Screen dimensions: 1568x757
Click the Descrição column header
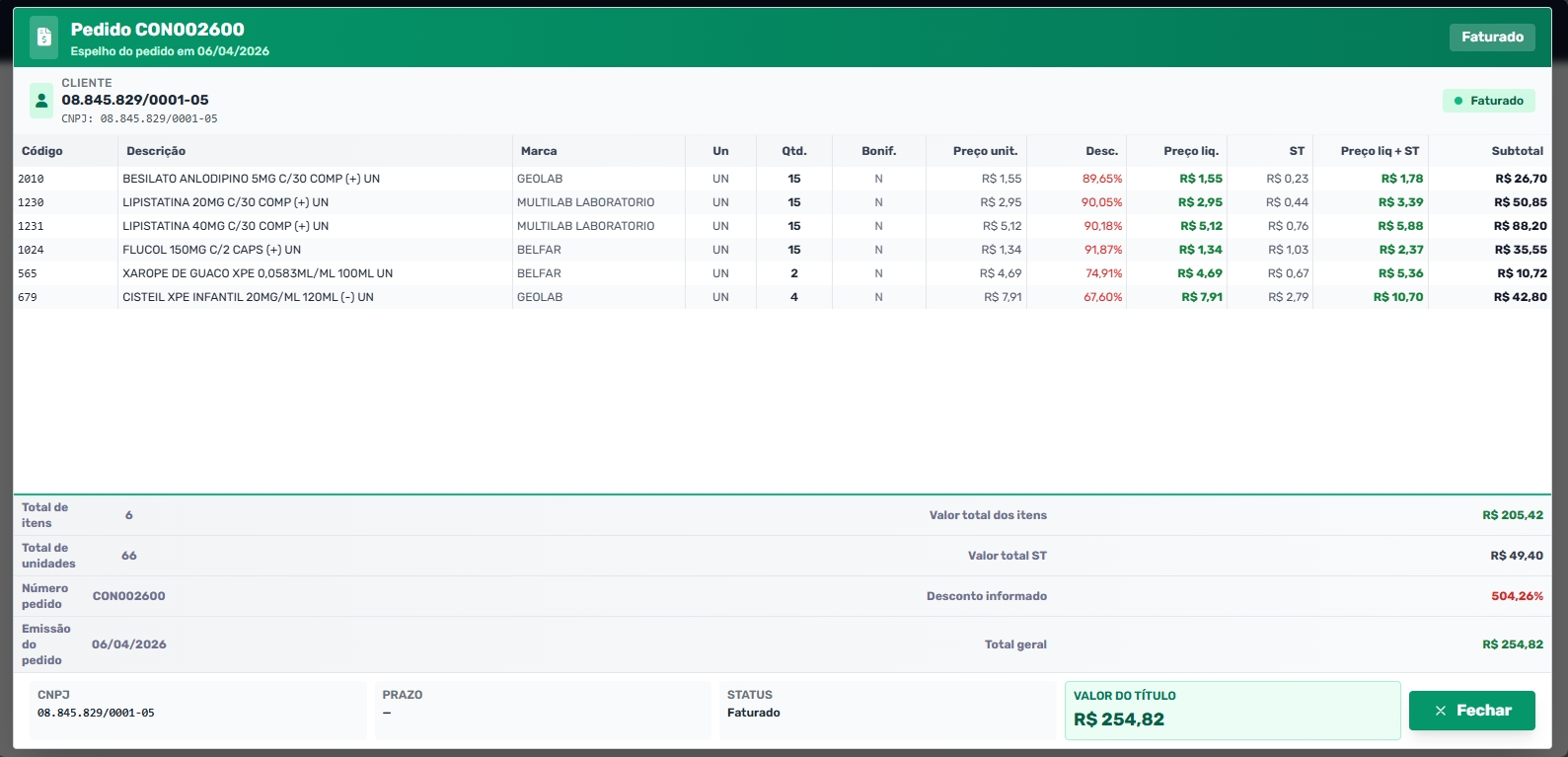(156, 151)
